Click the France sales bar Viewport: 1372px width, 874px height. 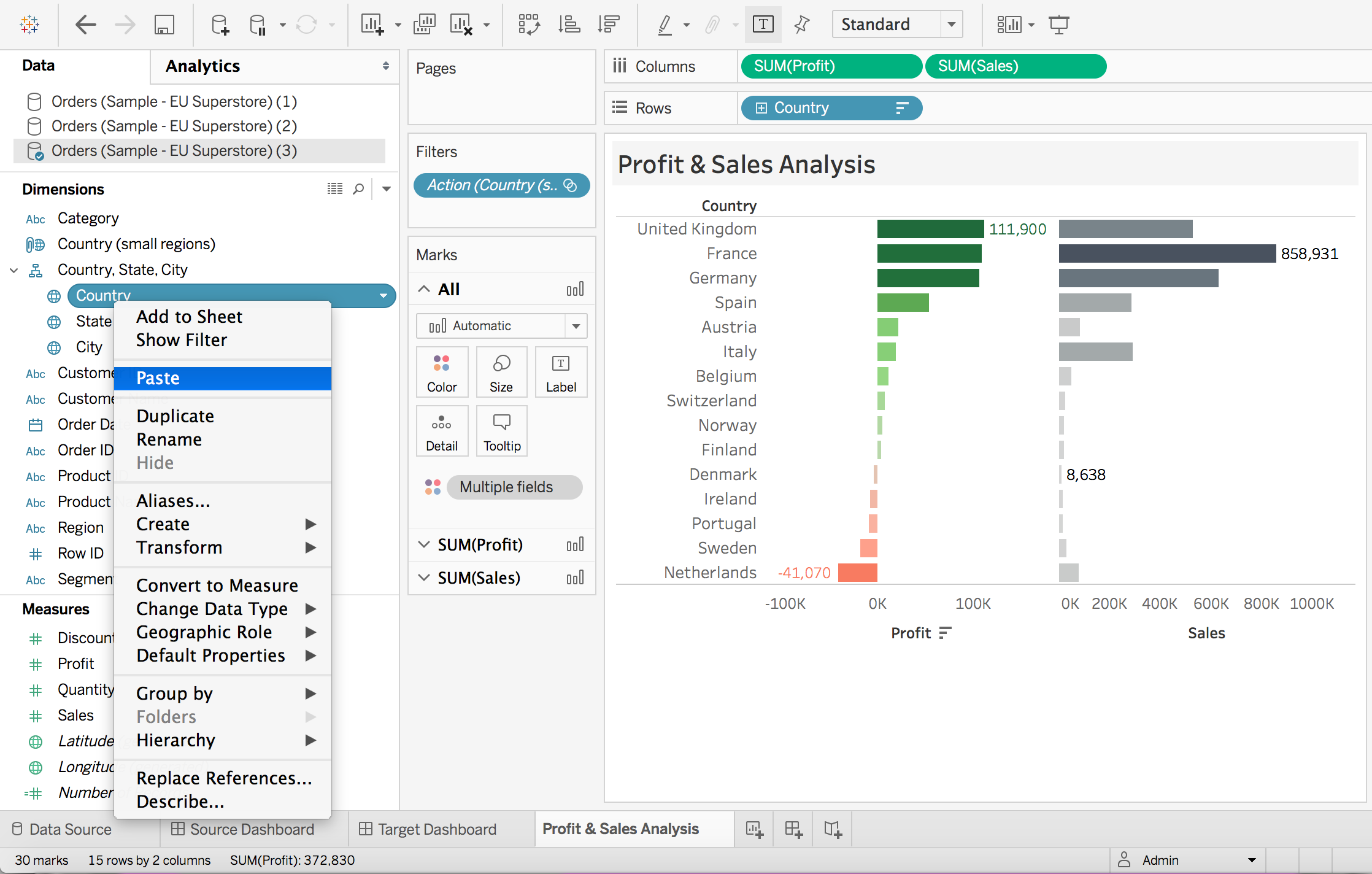point(1166,253)
